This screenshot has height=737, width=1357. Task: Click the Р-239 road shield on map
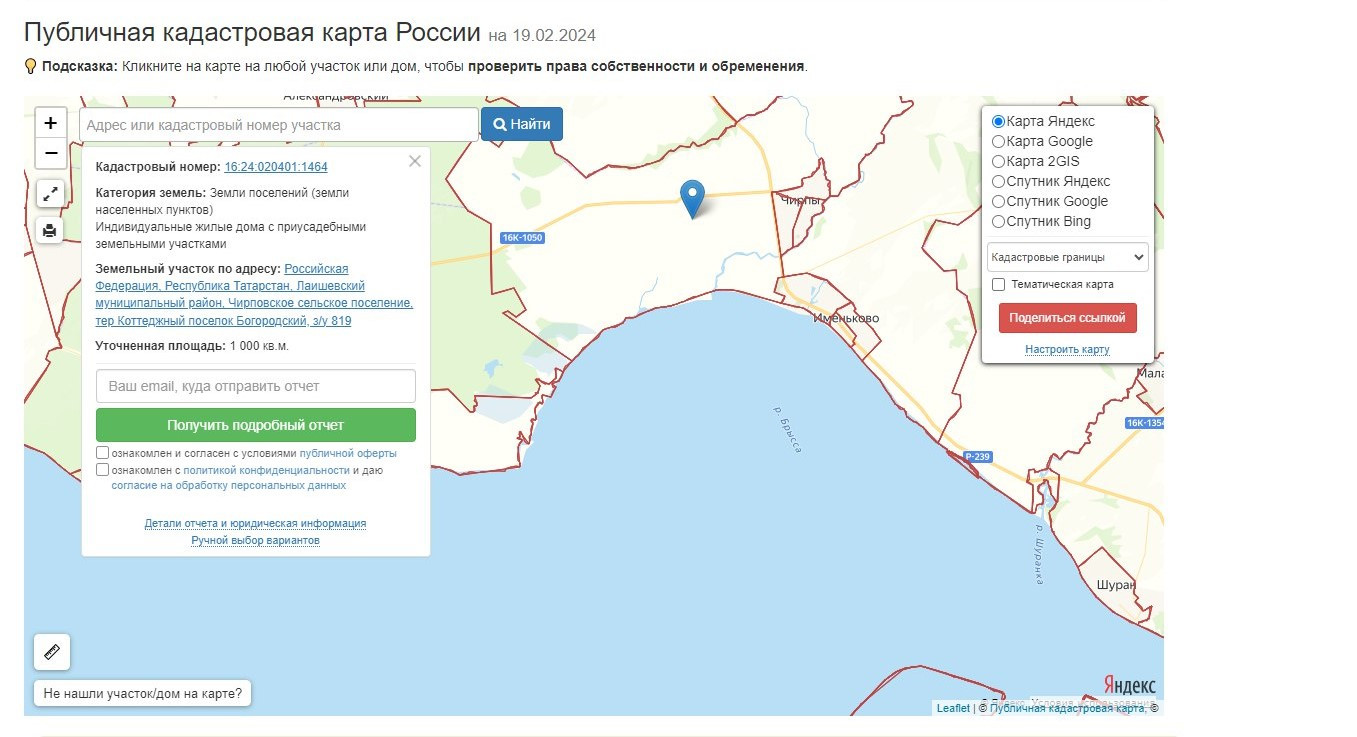pos(978,457)
